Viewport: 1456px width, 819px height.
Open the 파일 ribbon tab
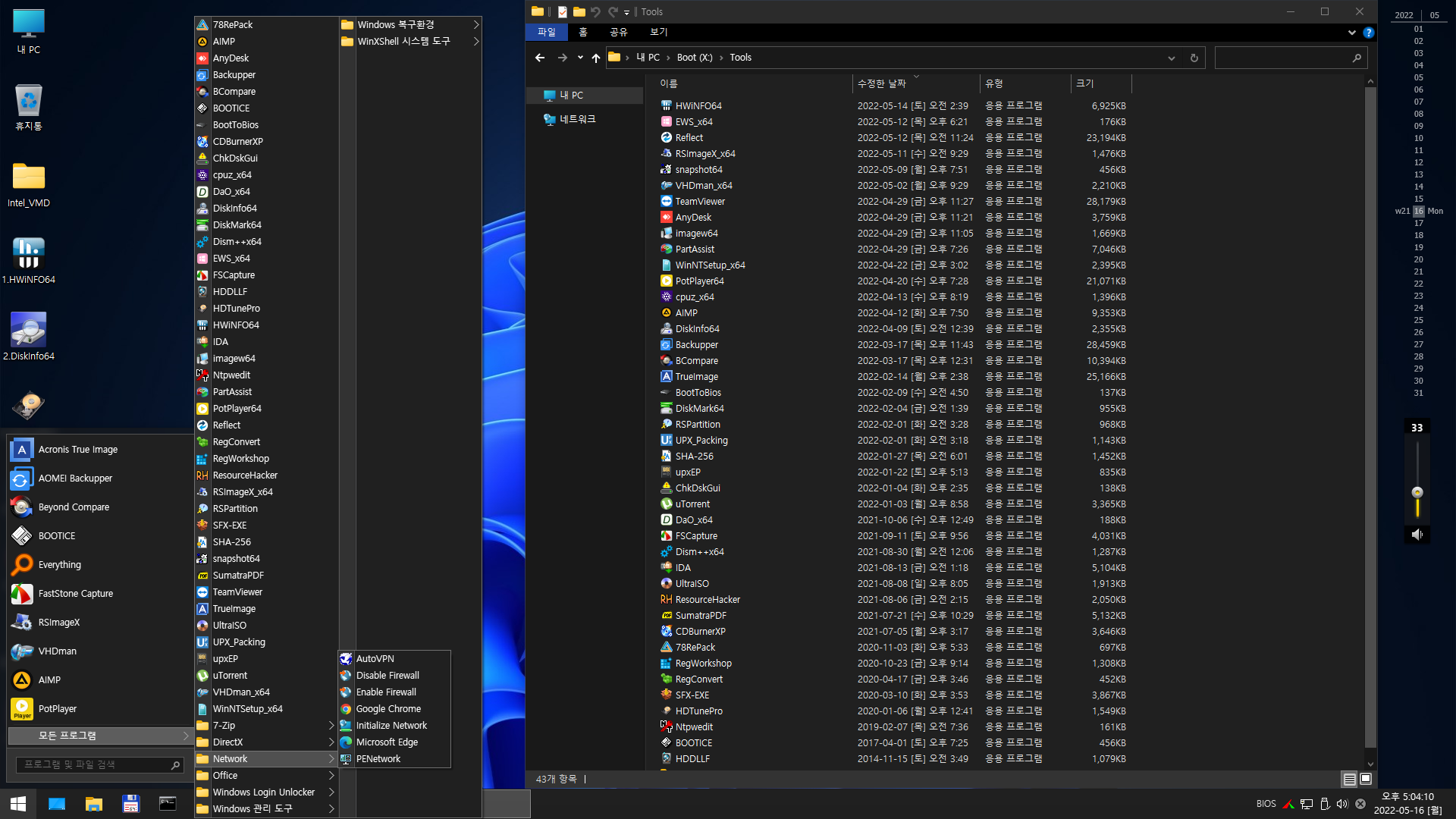pyautogui.click(x=547, y=32)
